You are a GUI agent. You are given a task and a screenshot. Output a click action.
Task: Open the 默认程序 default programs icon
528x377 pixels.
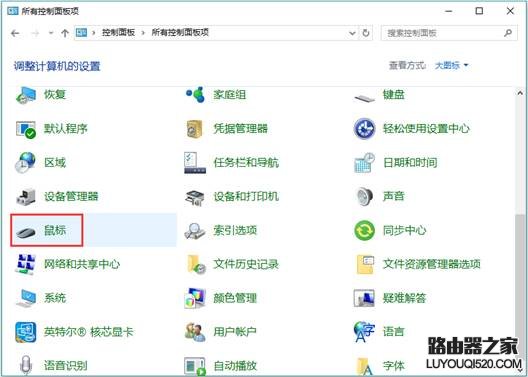26,129
